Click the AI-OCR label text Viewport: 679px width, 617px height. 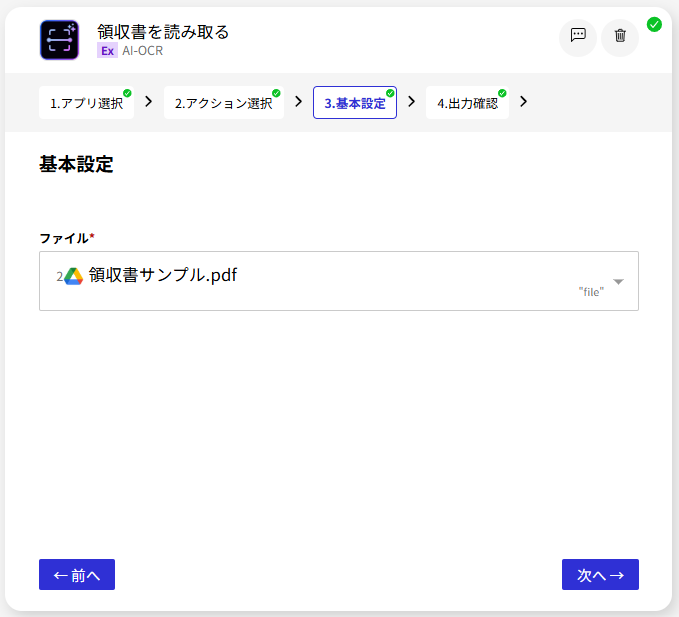click(142, 51)
